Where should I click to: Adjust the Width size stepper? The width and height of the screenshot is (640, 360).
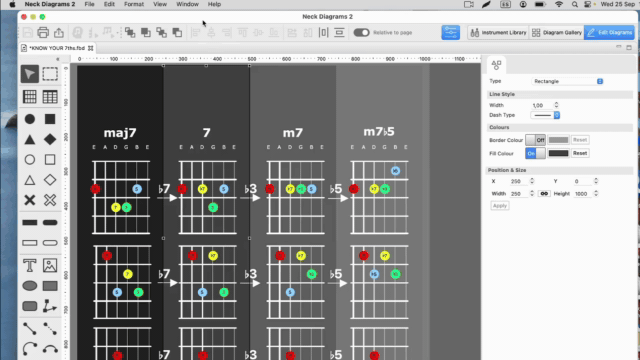pos(532,194)
